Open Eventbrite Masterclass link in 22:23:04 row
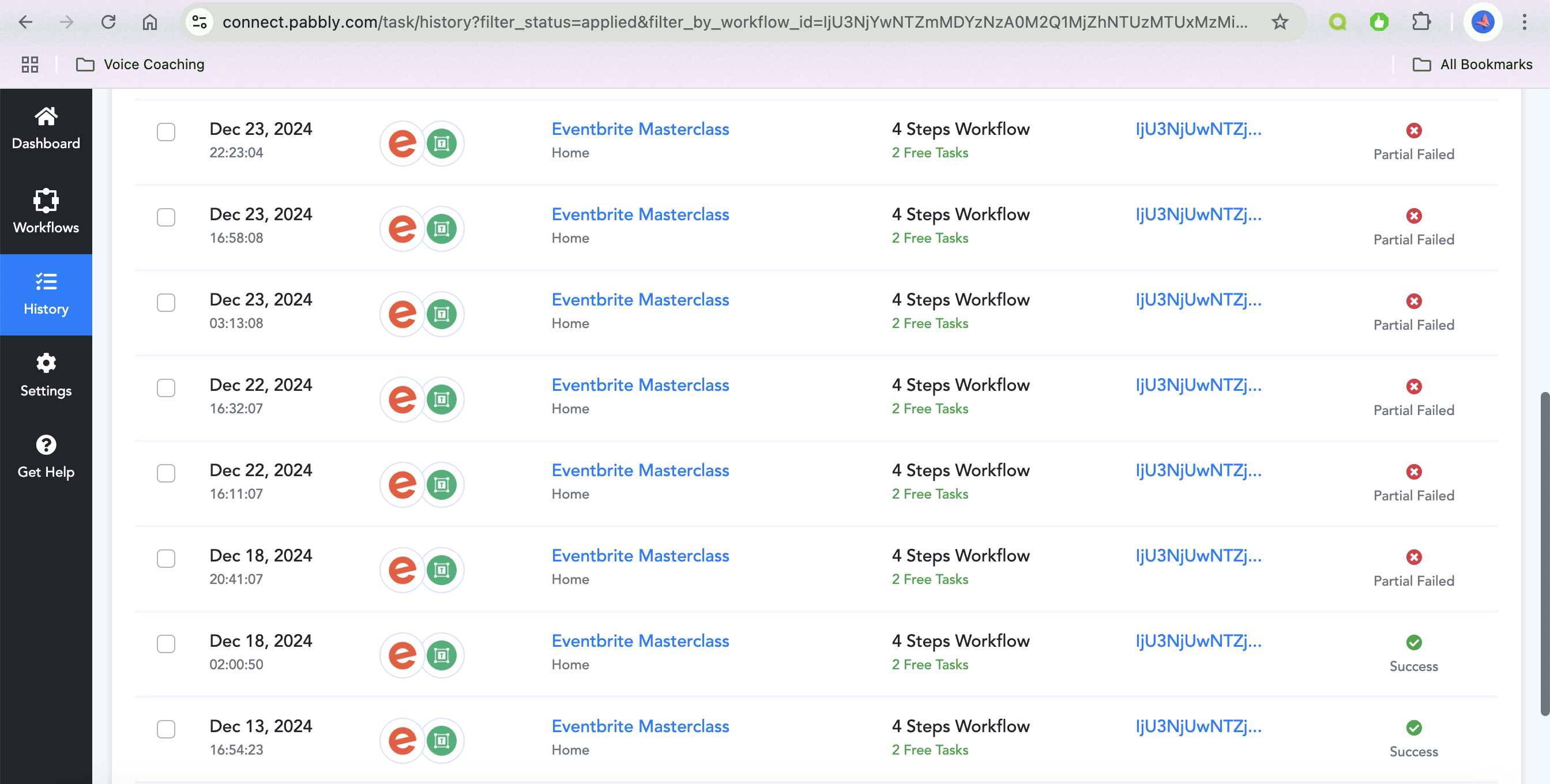The height and width of the screenshot is (784, 1550). point(640,129)
